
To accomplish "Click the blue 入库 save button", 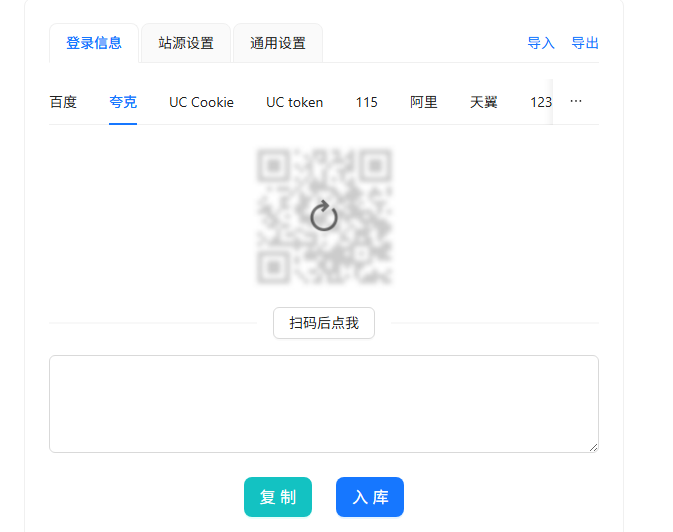I will pyautogui.click(x=370, y=497).
